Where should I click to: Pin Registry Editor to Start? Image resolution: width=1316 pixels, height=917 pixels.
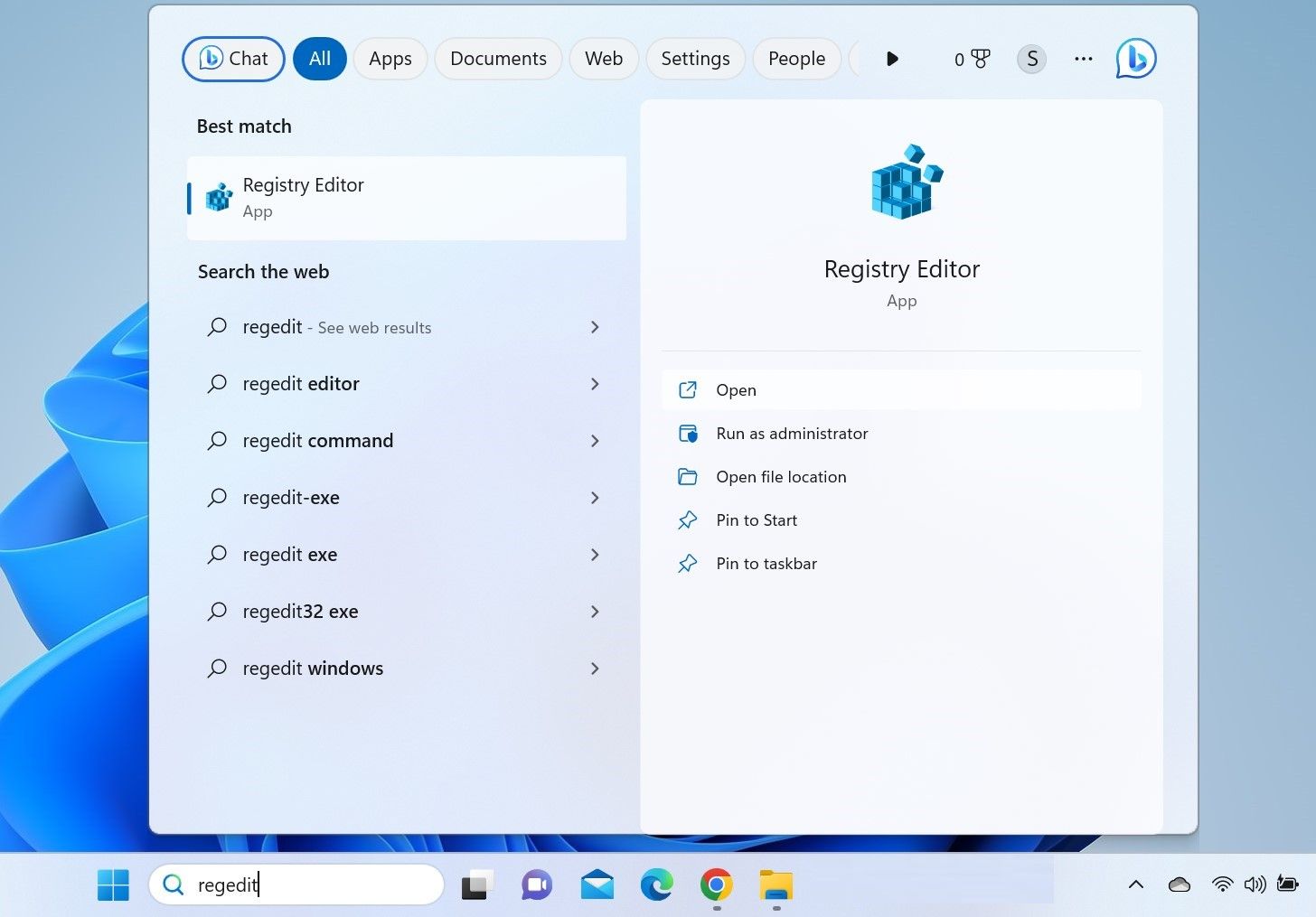(x=757, y=519)
